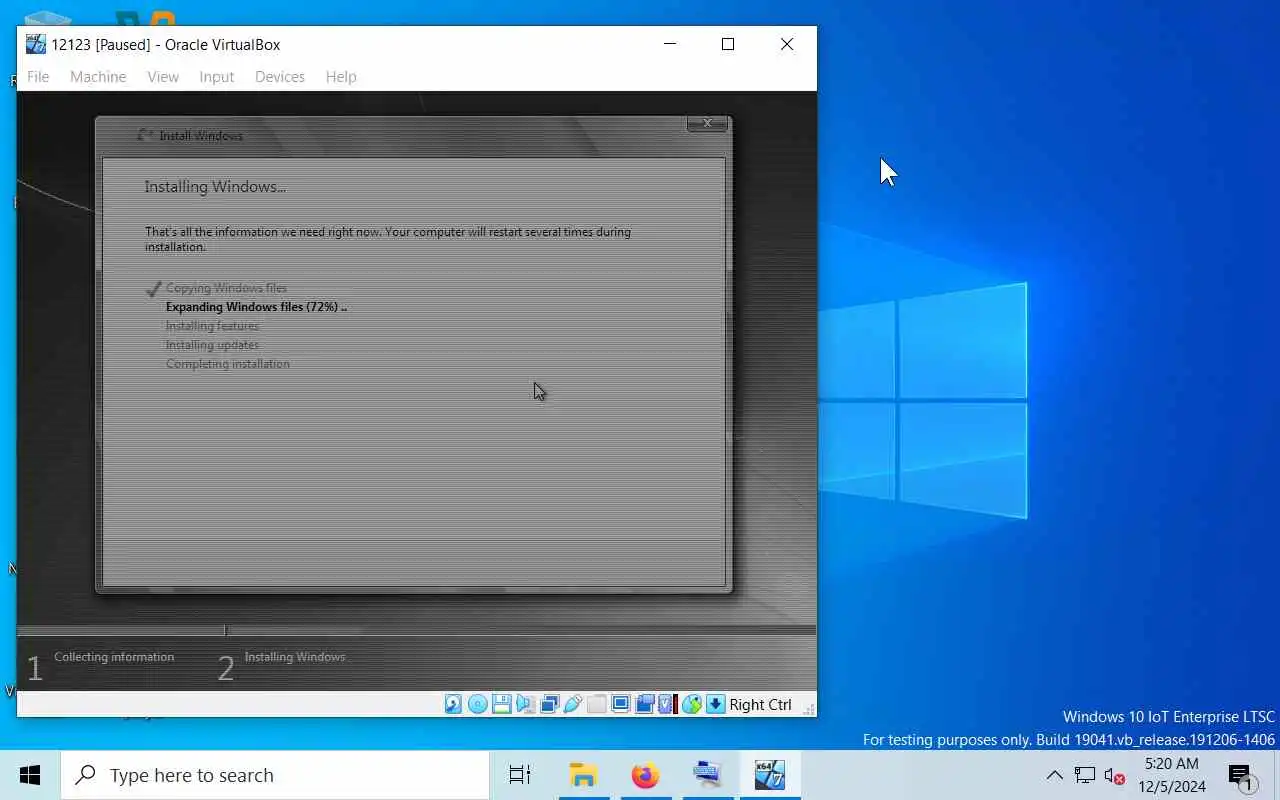Open File Explorer from taskbar
This screenshot has height=800, width=1280.
[x=583, y=775]
